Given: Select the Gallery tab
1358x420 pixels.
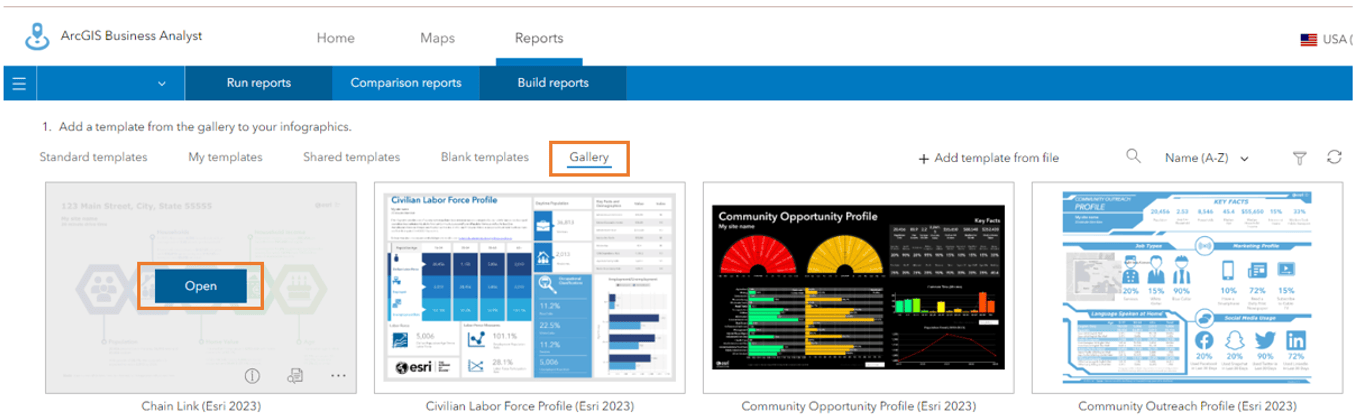Looking at the screenshot, I should click(589, 158).
